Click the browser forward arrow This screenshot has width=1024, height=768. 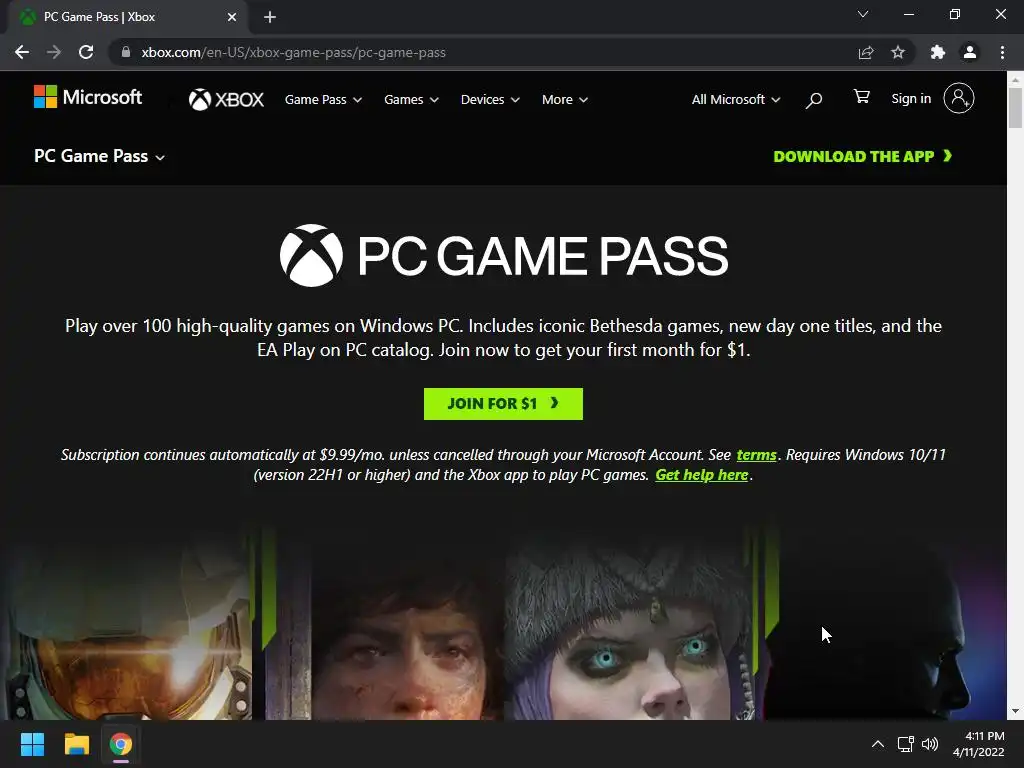click(x=54, y=52)
